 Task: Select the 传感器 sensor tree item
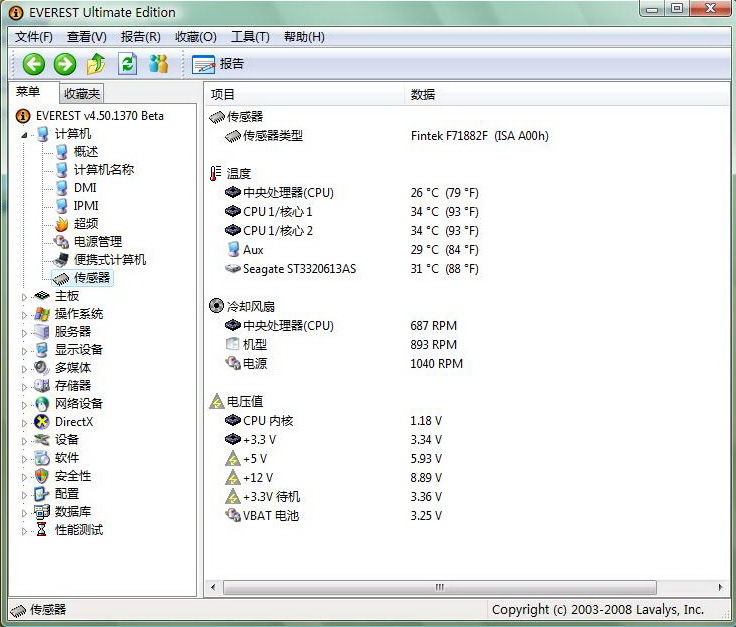91,278
